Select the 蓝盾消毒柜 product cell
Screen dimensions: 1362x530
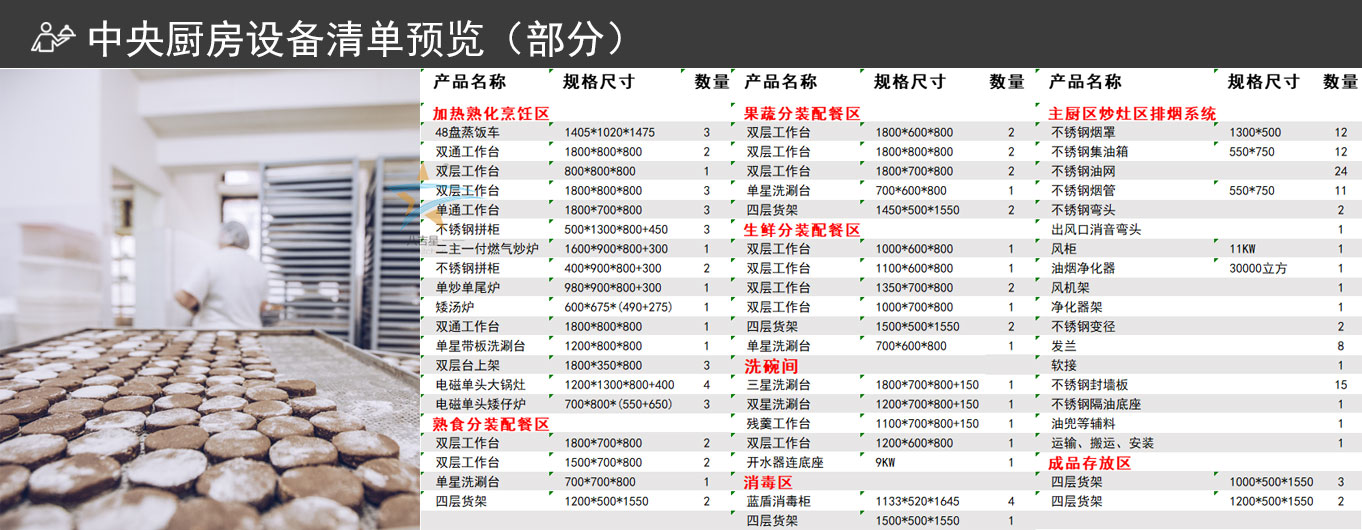point(778,501)
